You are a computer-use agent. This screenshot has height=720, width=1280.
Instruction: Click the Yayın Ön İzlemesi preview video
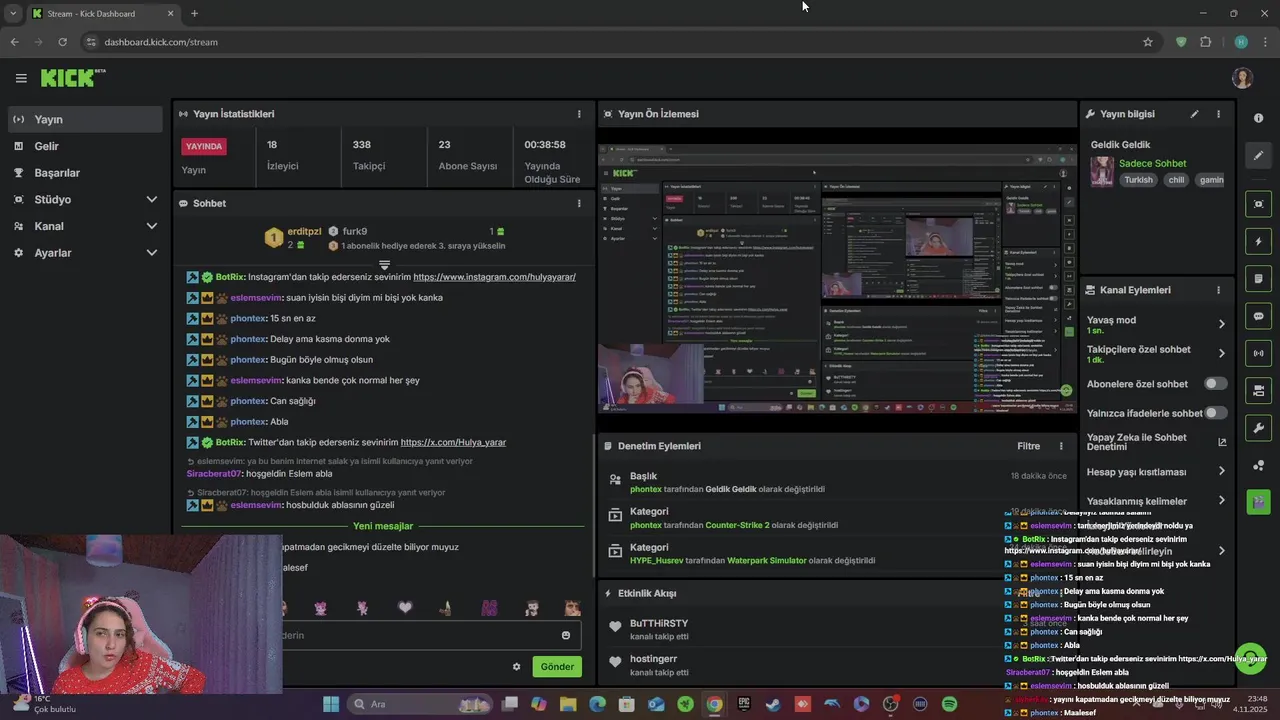pos(838,277)
